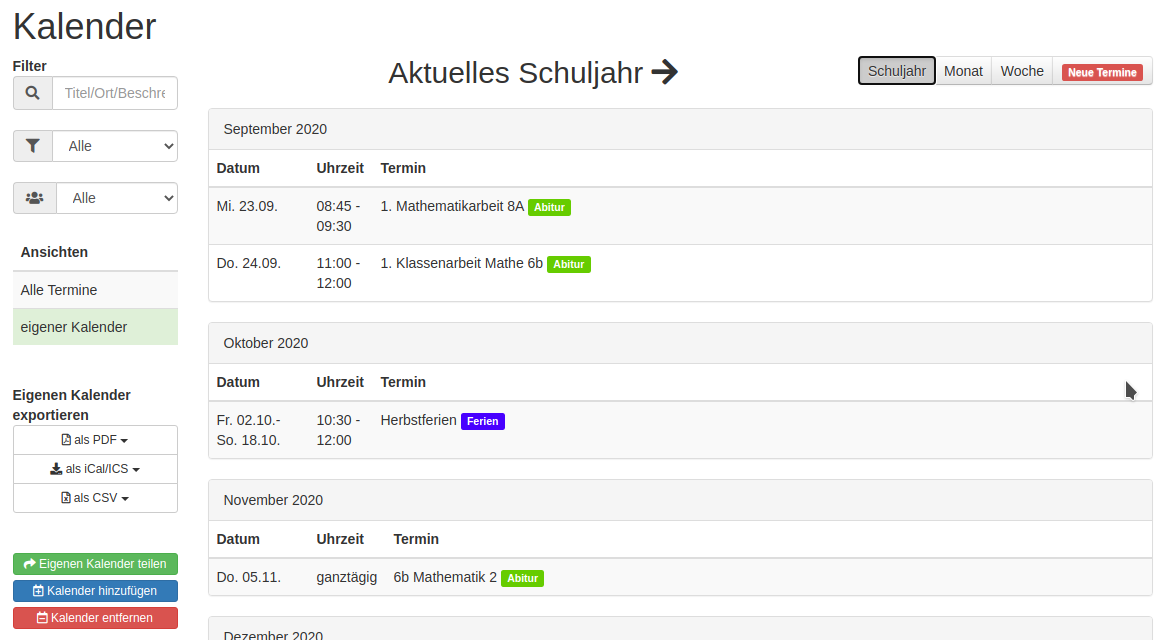Click Abitur tag on Klassenarbeit Mathe 6b
The height and width of the screenshot is (640, 1174).
569,264
